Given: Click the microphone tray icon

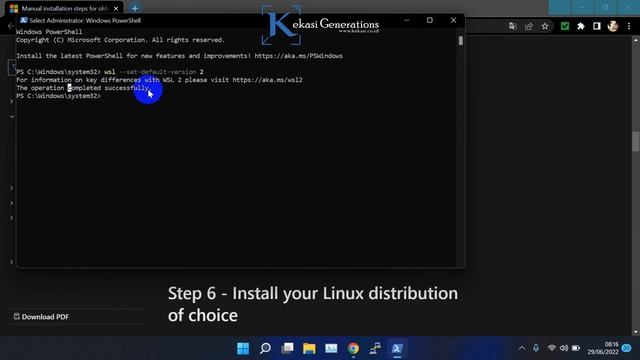Looking at the screenshot, I should 536,348.
